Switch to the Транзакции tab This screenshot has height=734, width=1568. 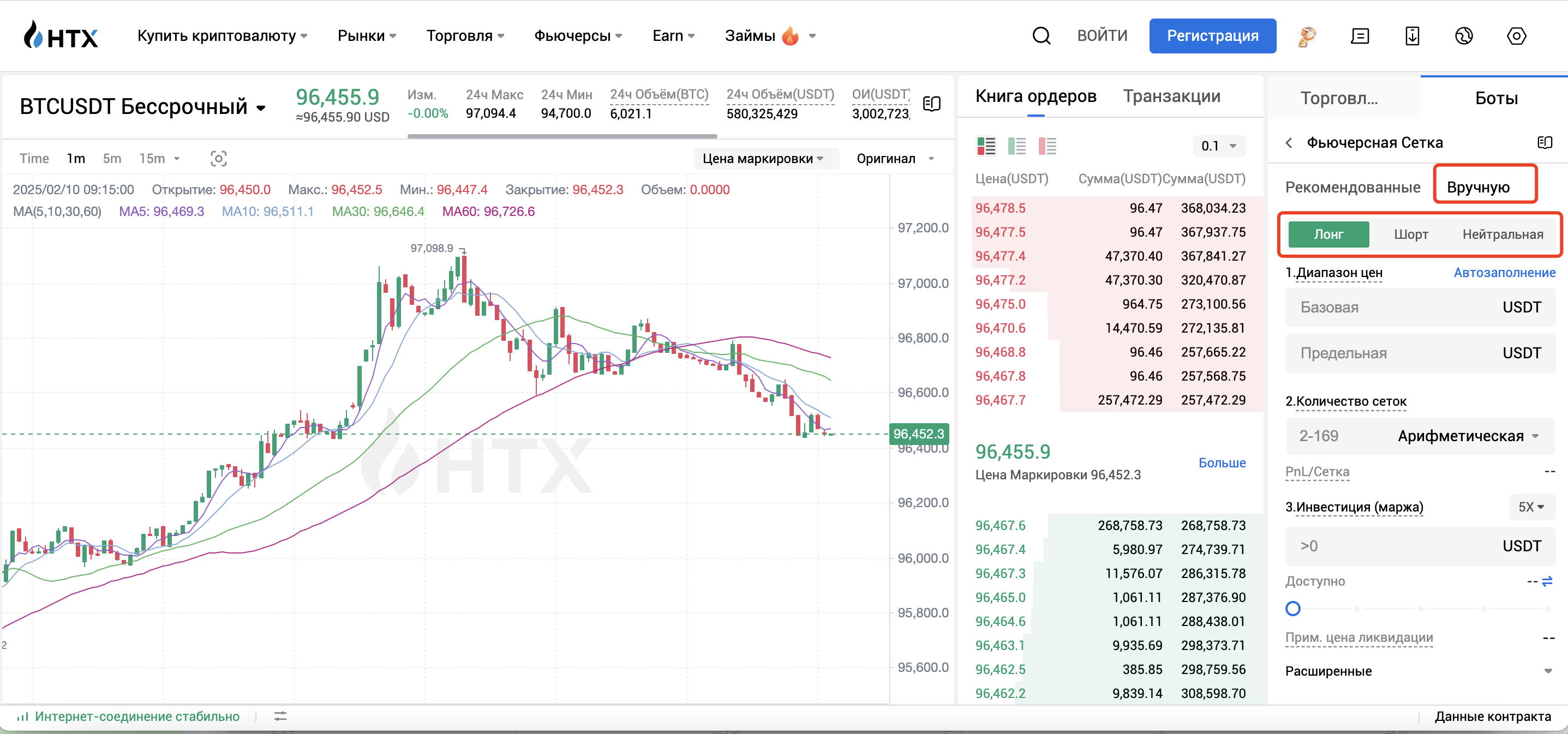[x=1171, y=96]
